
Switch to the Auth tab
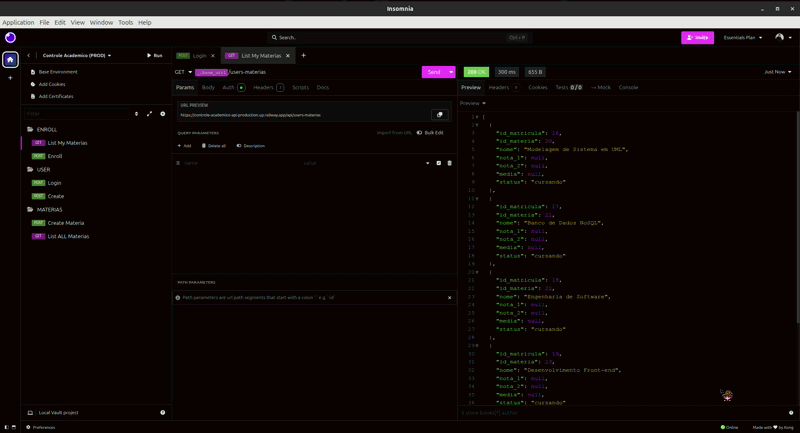pyautogui.click(x=234, y=87)
